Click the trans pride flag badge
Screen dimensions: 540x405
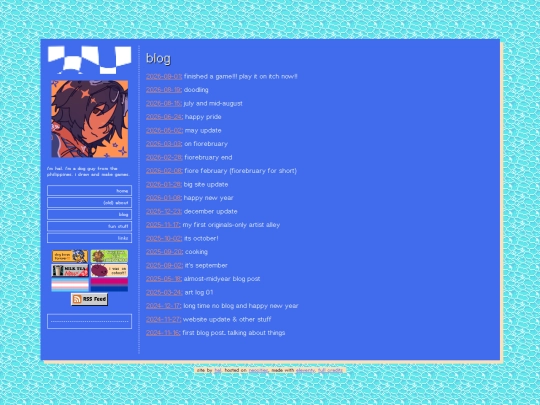coord(70,285)
